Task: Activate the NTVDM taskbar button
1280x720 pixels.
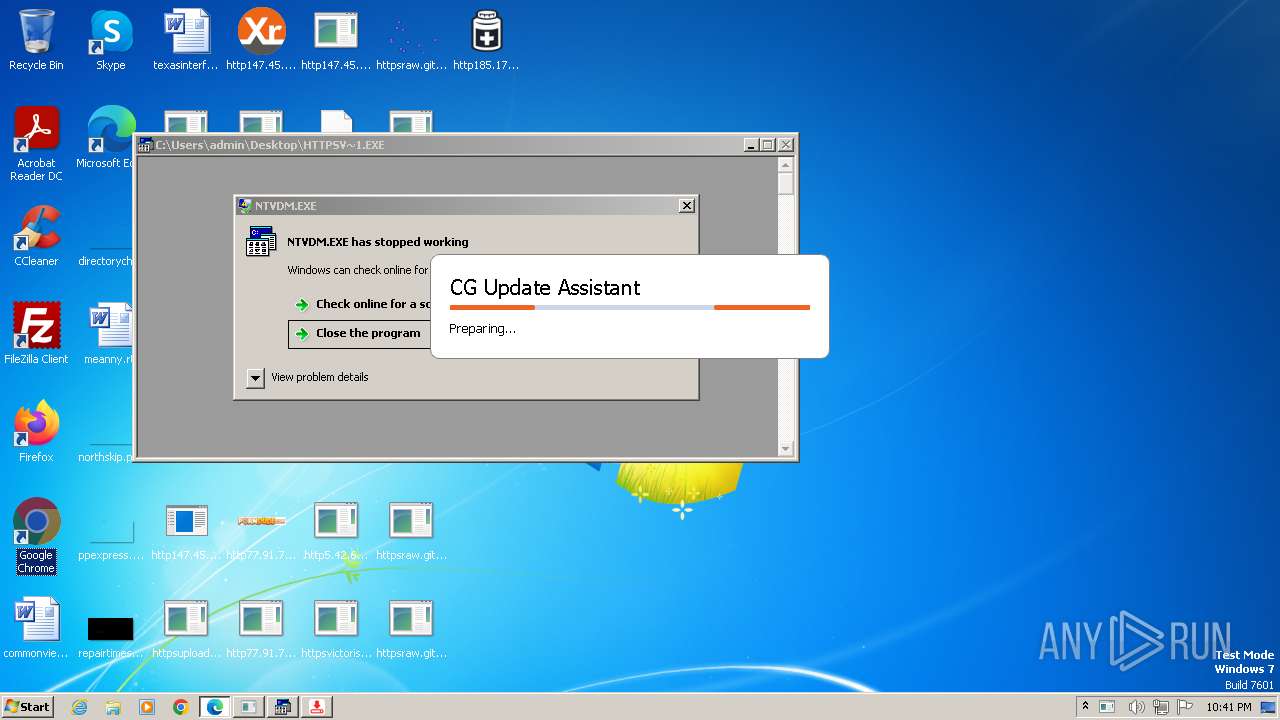Action: [282, 707]
